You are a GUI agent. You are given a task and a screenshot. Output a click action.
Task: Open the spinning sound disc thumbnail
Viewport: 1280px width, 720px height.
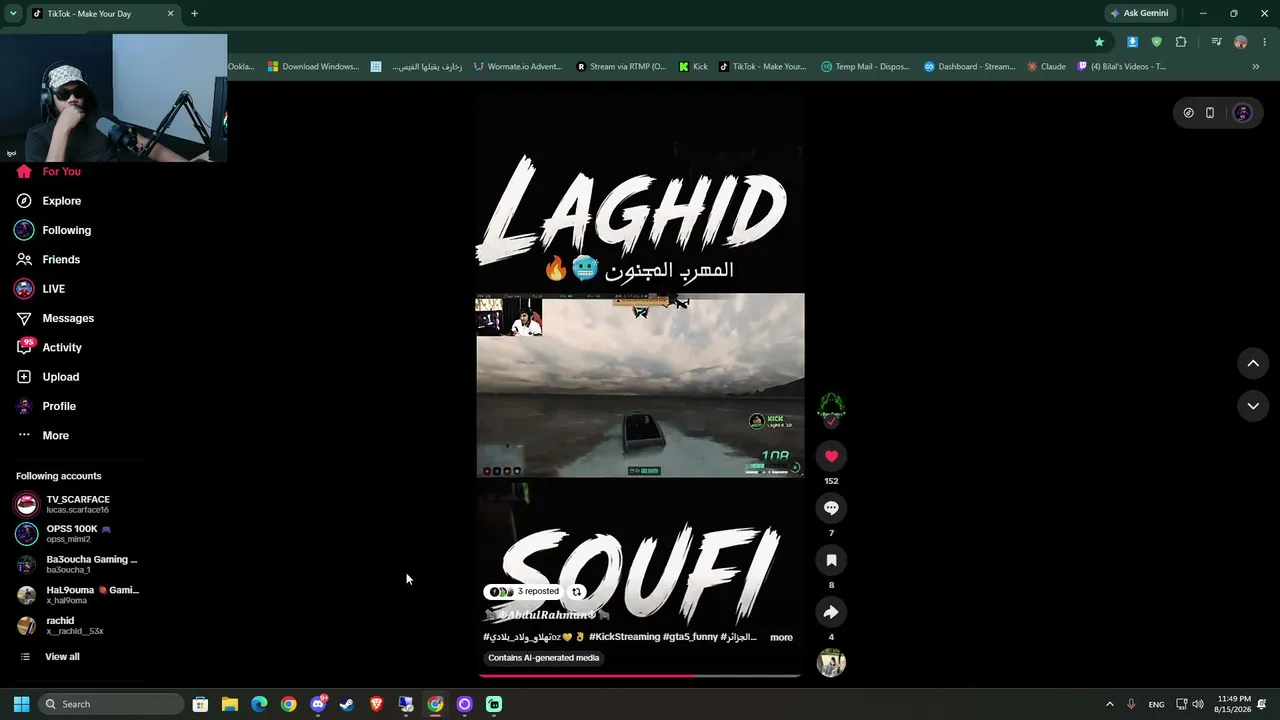(x=831, y=663)
